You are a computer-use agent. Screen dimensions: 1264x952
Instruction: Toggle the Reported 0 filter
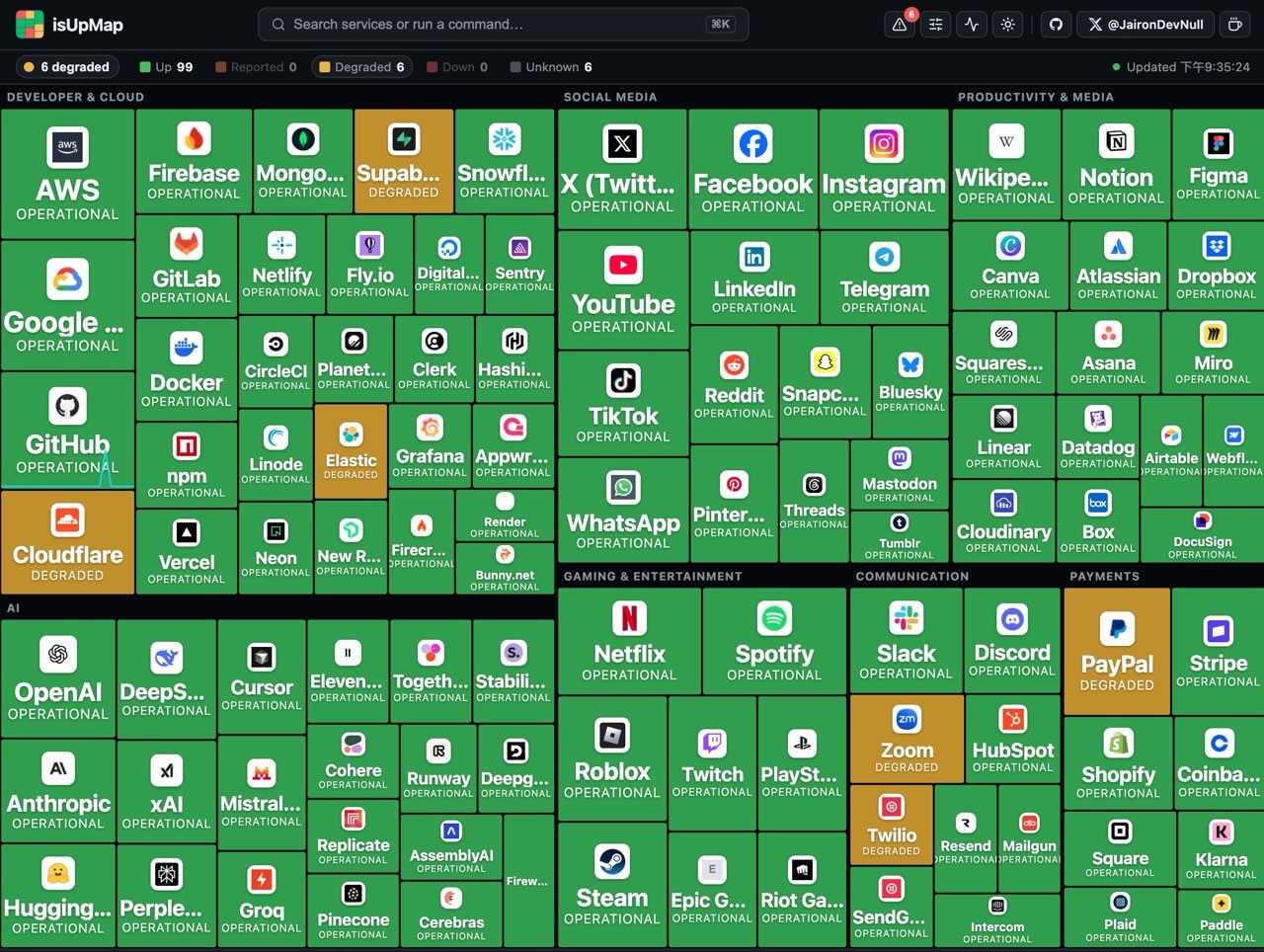click(256, 67)
